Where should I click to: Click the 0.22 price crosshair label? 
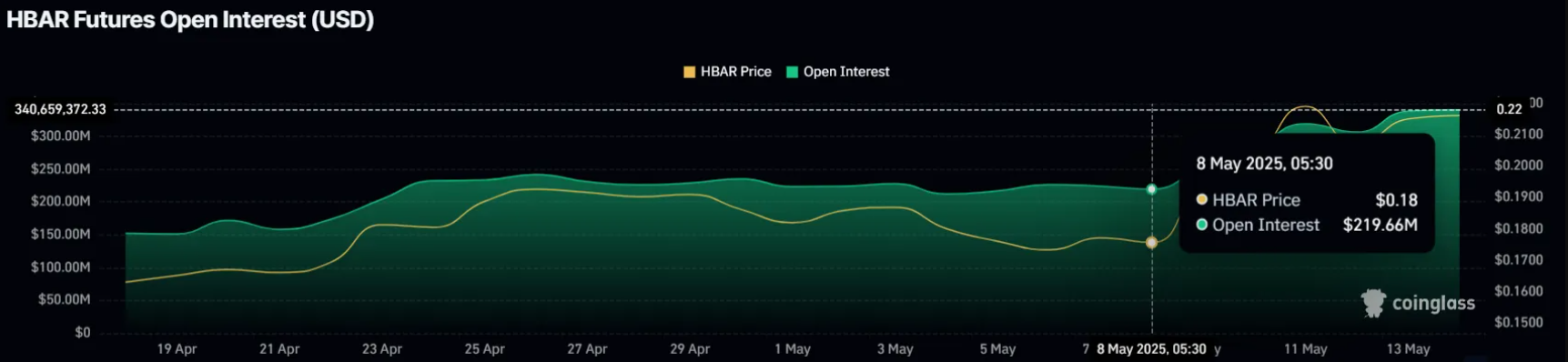pos(1509,109)
